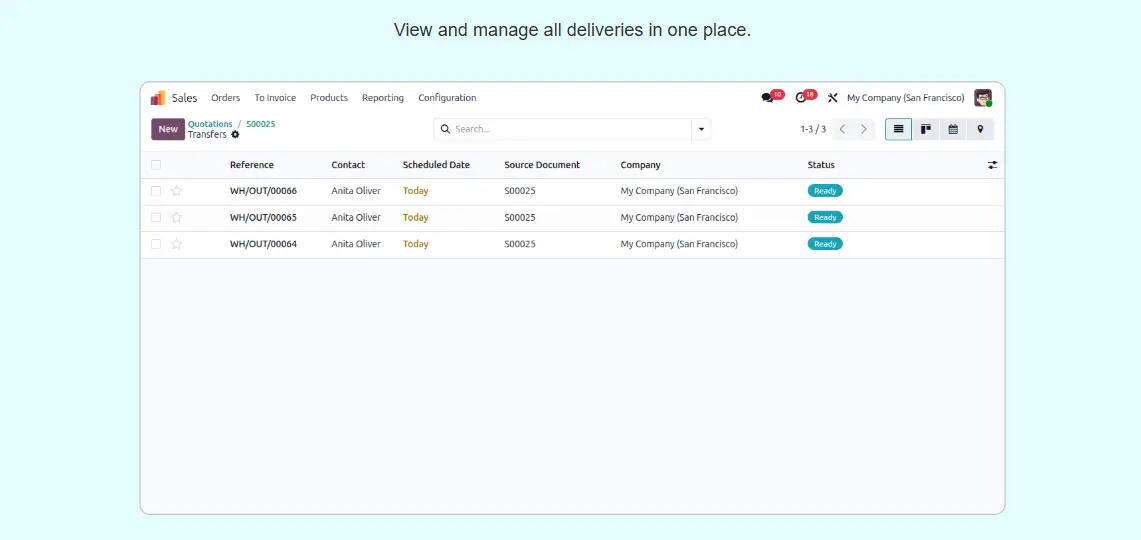Open the optional columns settings toggle

992,165
